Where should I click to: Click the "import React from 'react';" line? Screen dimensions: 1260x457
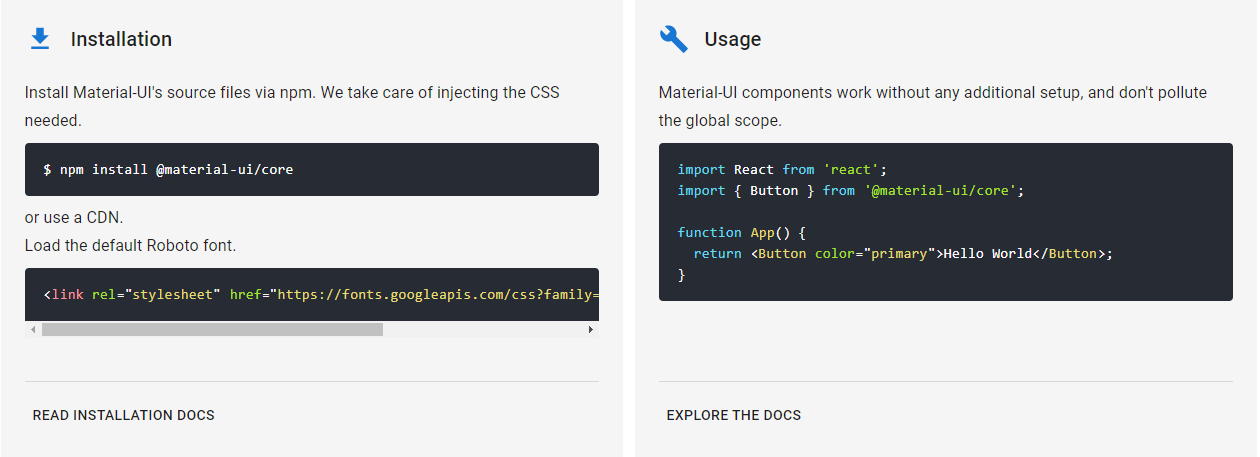(x=782, y=170)
